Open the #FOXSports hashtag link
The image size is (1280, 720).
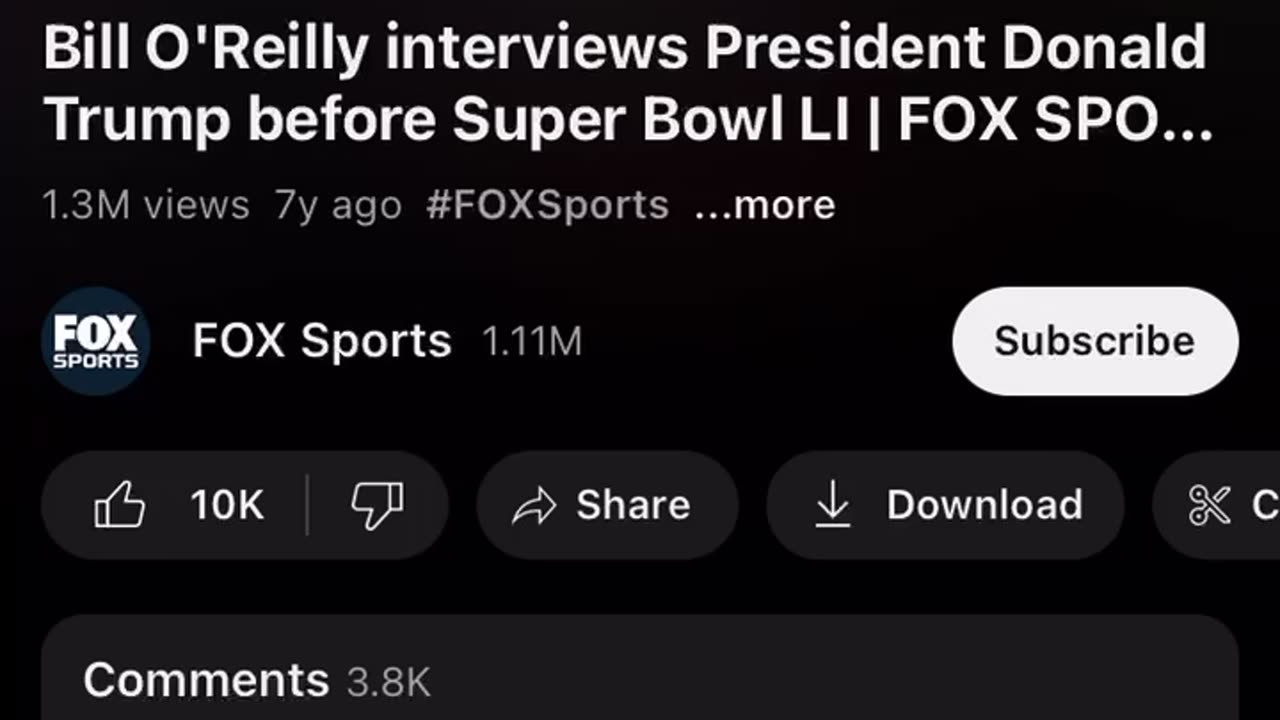[547, 205]
